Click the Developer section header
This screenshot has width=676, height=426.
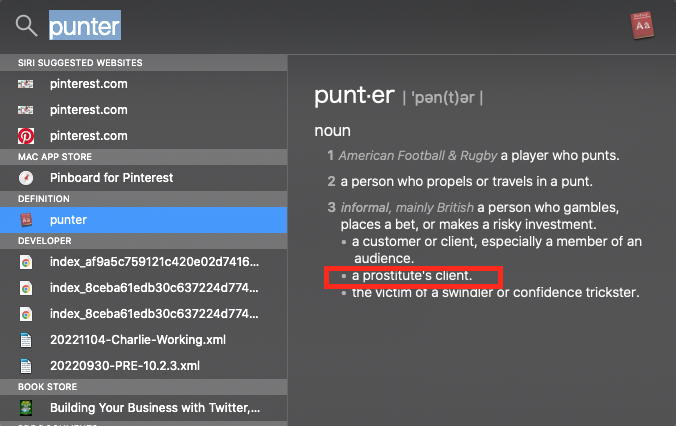click(46, 241)
